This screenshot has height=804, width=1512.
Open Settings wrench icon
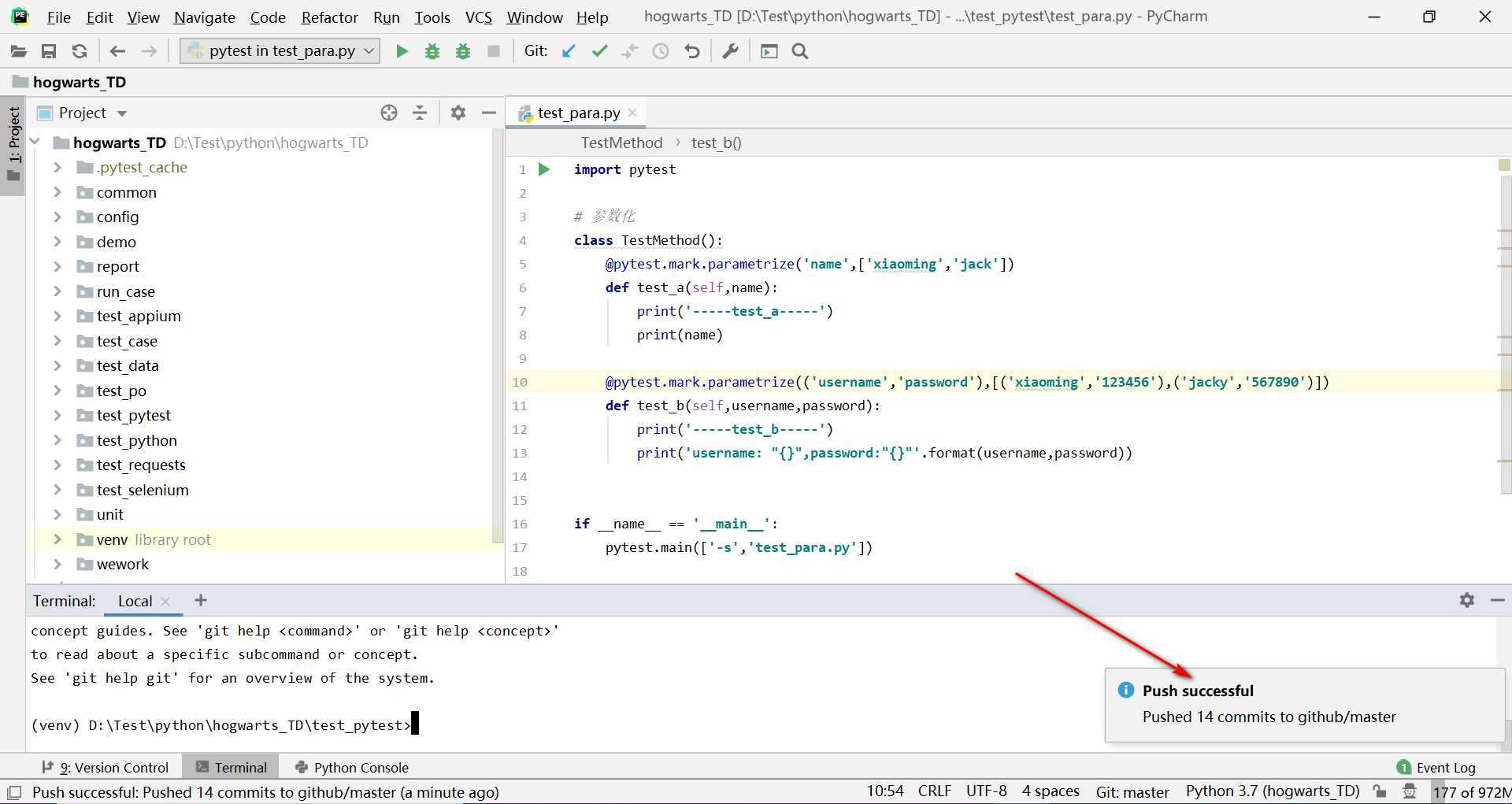[x=730, y=51]
